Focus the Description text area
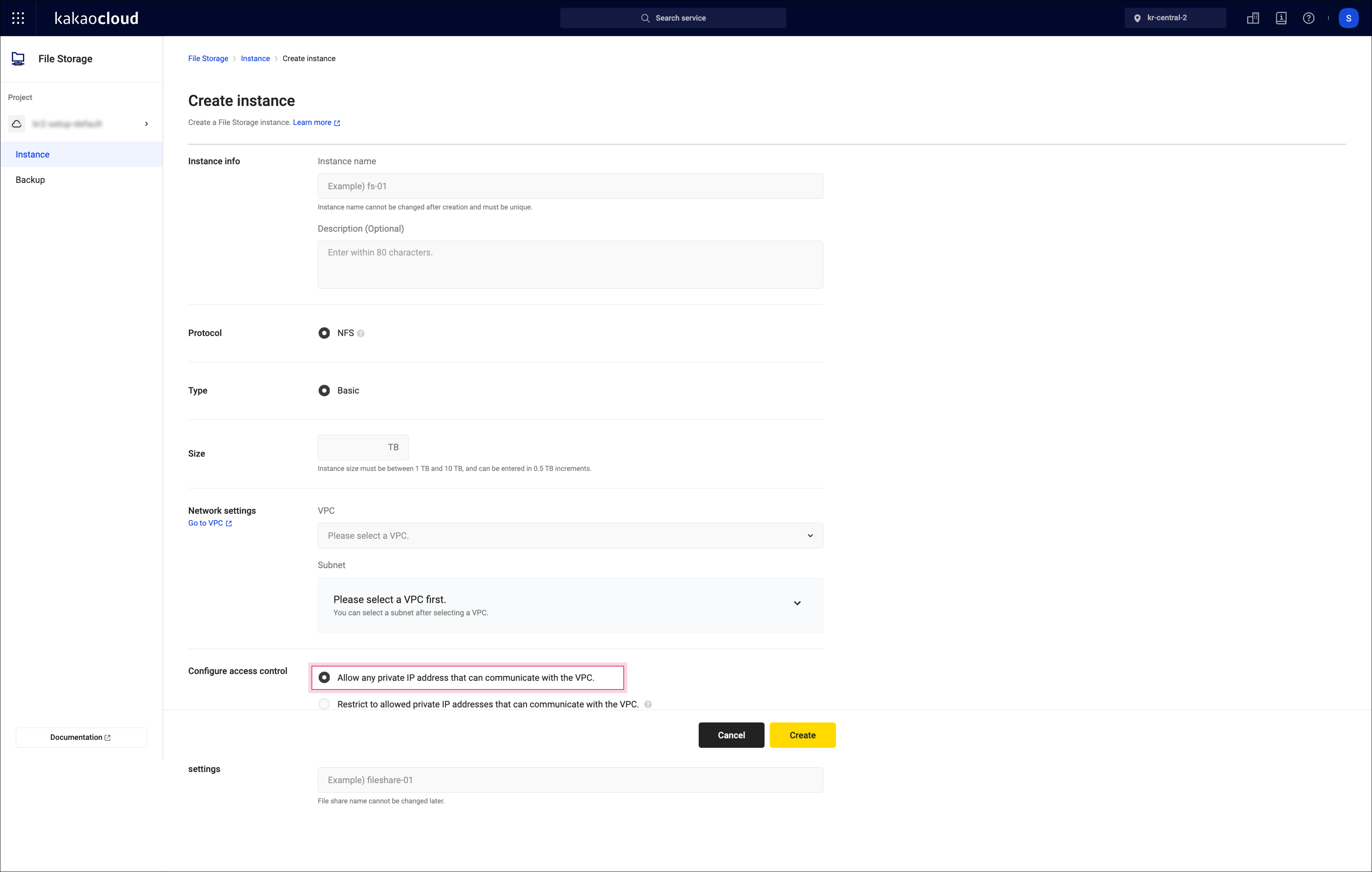 pos(570,265)
